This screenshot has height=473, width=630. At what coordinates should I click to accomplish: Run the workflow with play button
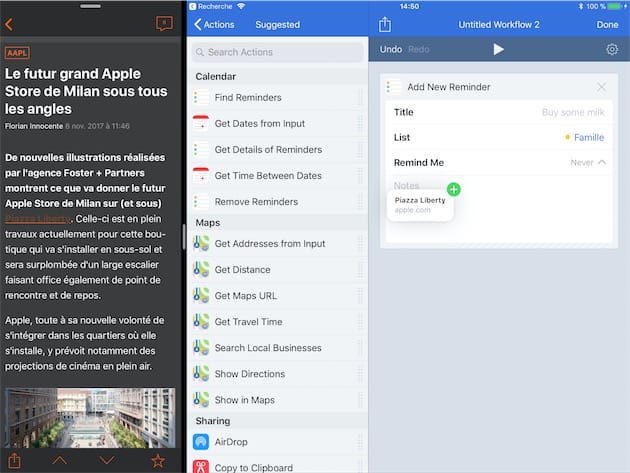pyautogui.click(x=498, y=49)
